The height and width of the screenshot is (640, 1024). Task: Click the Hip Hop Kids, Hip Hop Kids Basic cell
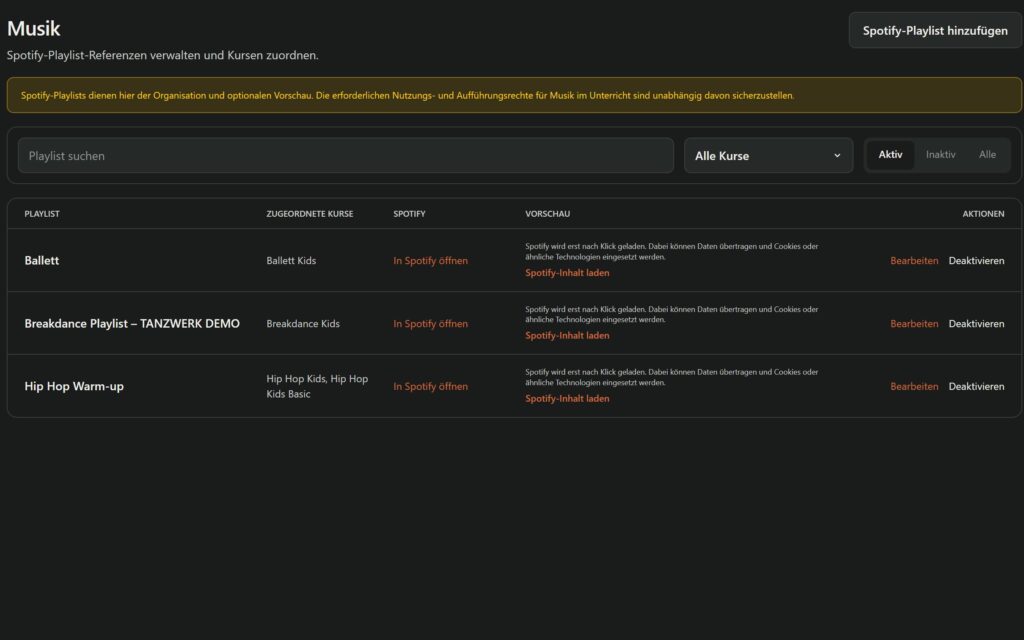click(x=317, y=386)
